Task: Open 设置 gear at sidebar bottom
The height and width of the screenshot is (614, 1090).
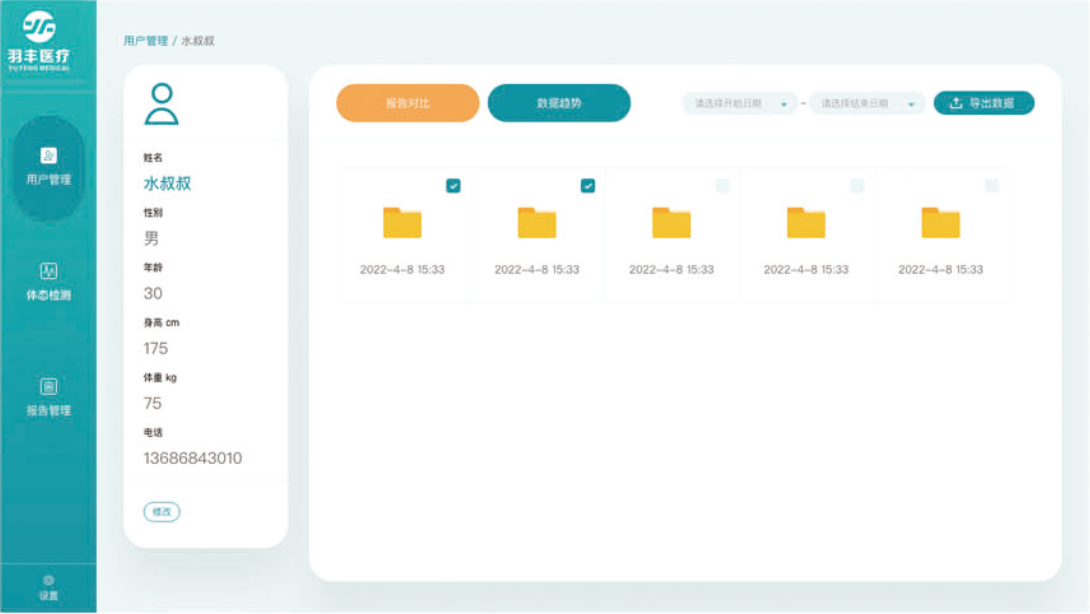Action: pos(48,580)
